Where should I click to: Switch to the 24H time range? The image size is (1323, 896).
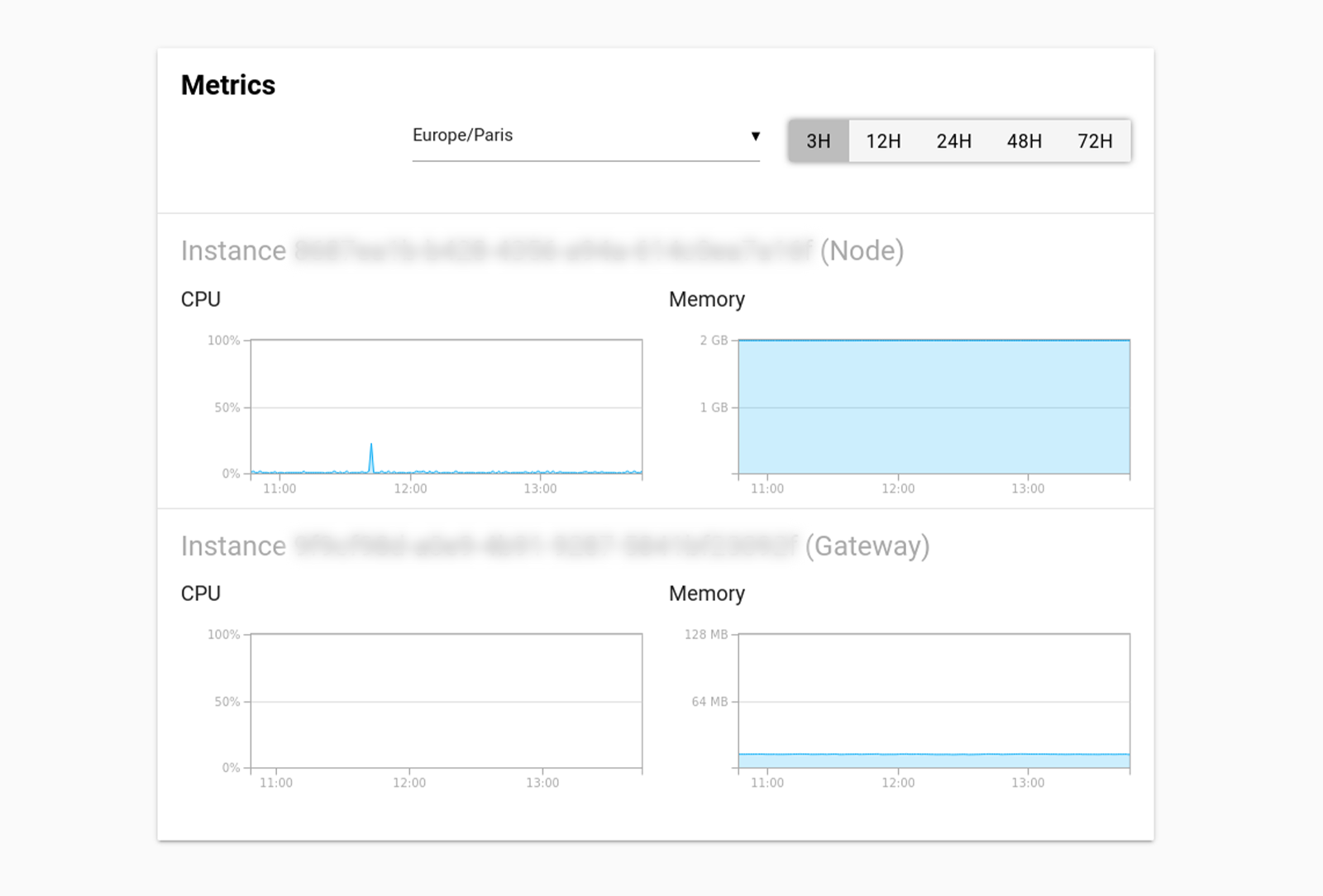pyautogui.click(x=953, y=141)
